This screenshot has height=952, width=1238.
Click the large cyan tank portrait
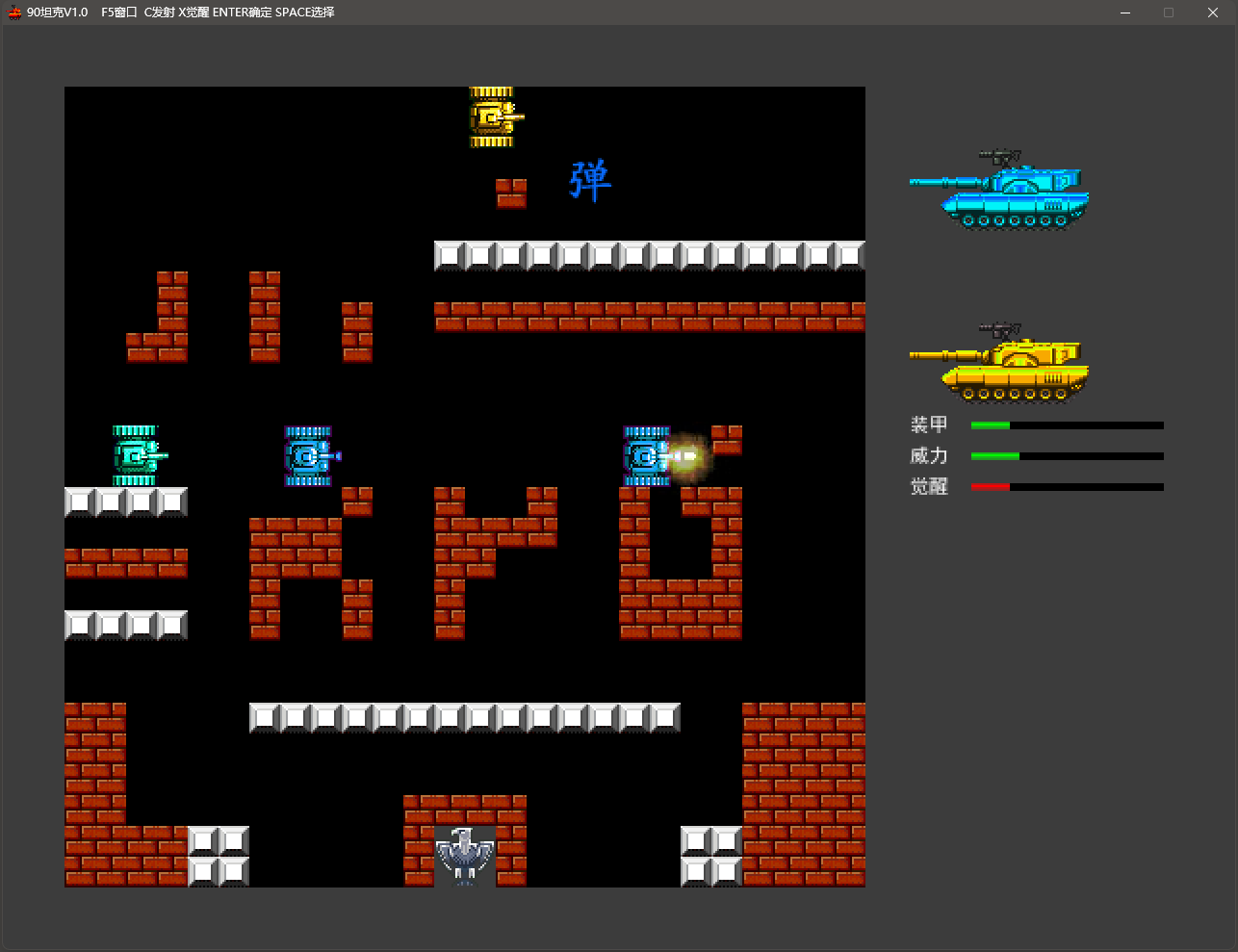(x=999, y=190)
